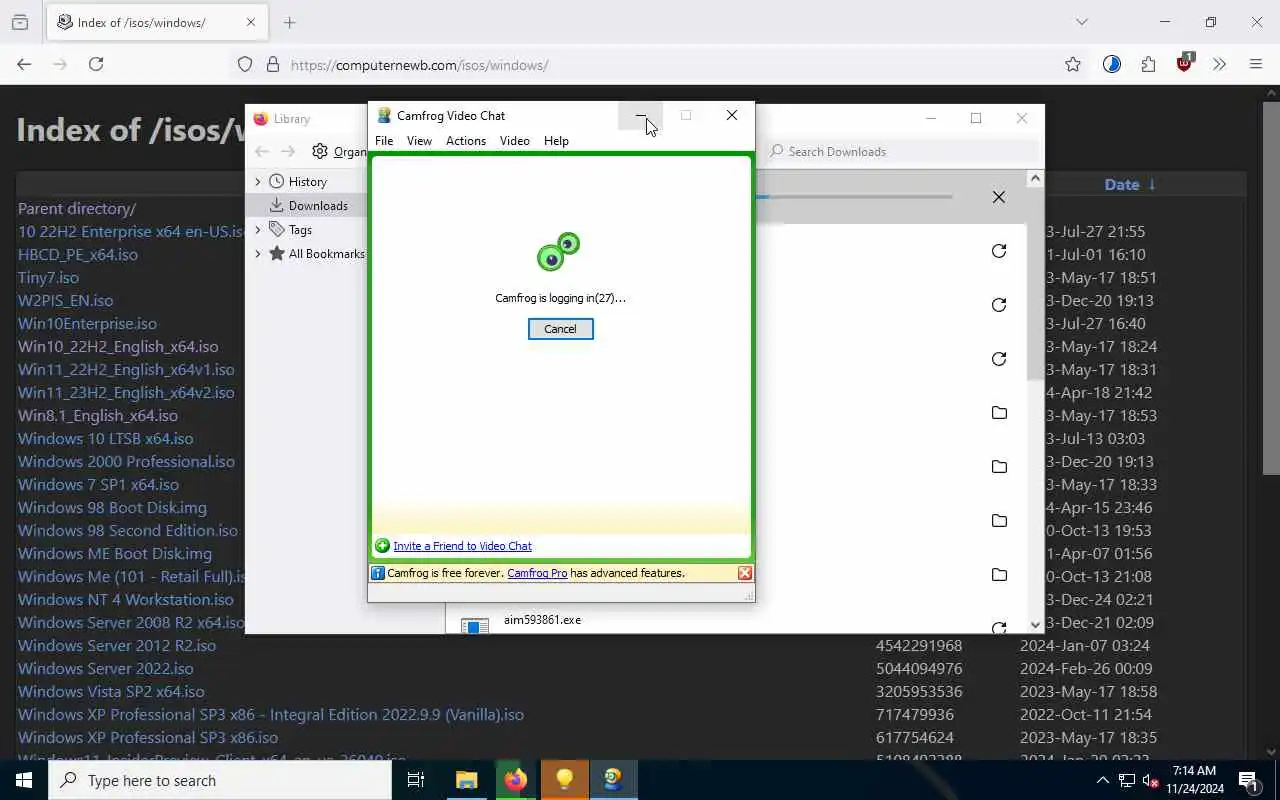This screenshot has height=800, width=1280.
Task: Download Tiny7.iso
Action: tap(48, 278)
